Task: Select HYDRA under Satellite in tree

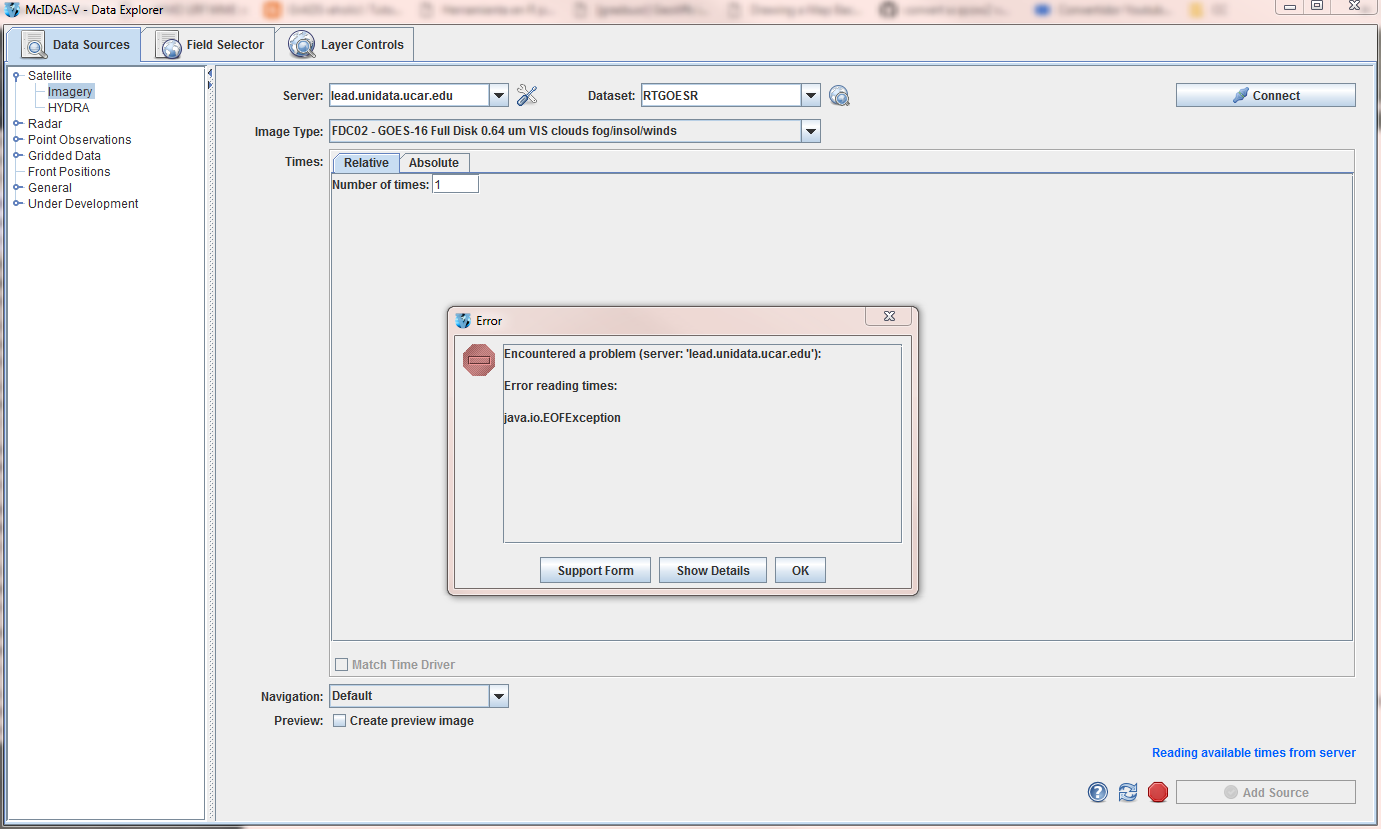Action: pyautogui.click(x=68, y=108)
